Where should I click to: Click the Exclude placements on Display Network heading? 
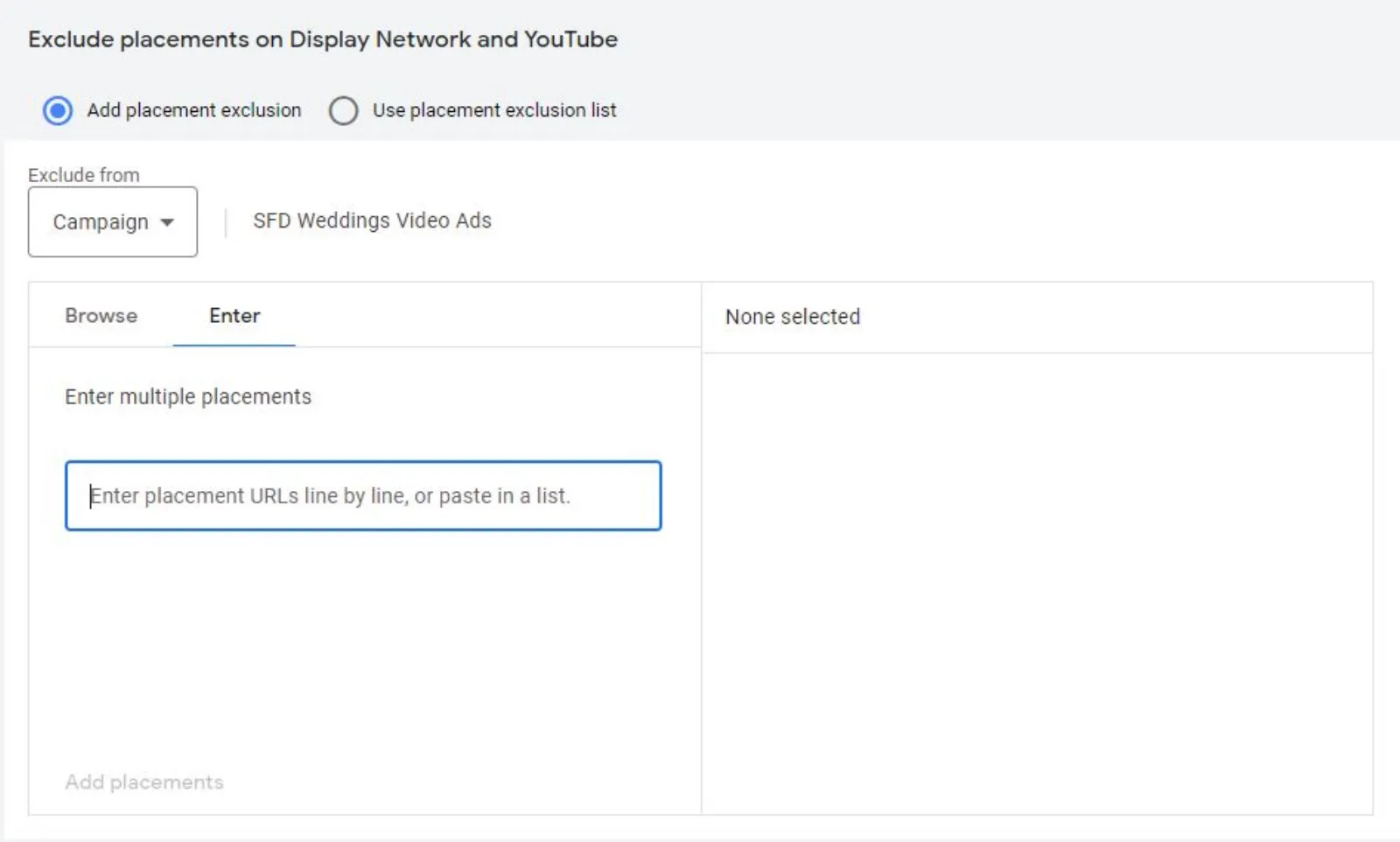pyautogui.click(x=323, y=39)
